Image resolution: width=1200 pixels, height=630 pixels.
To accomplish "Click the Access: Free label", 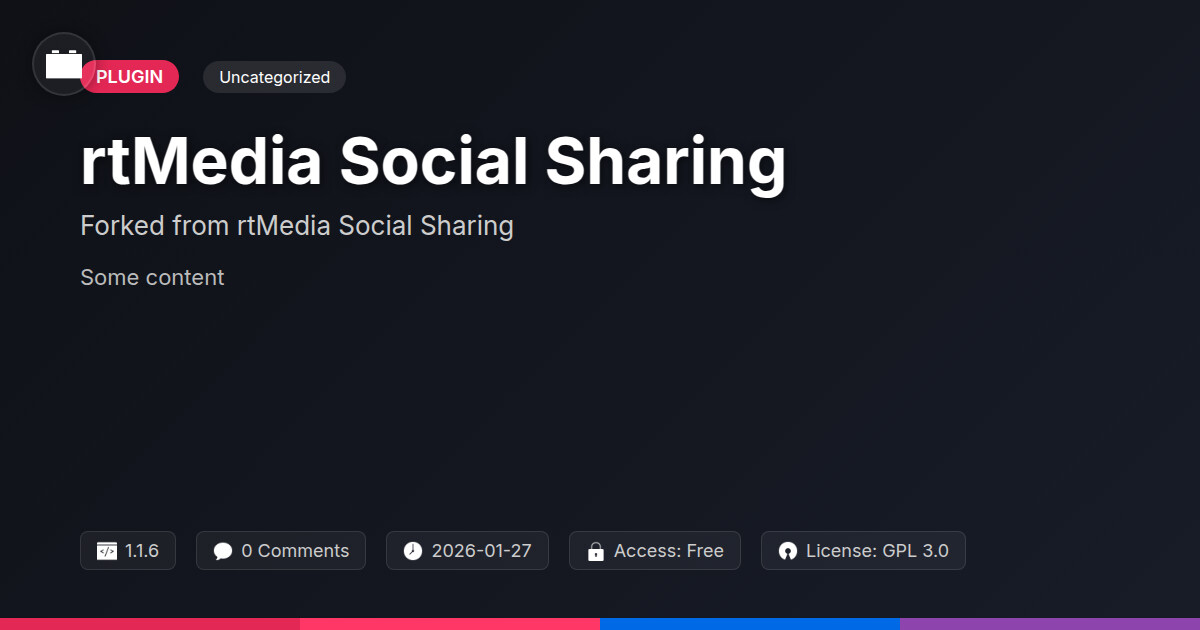I will tap(668, 551).
